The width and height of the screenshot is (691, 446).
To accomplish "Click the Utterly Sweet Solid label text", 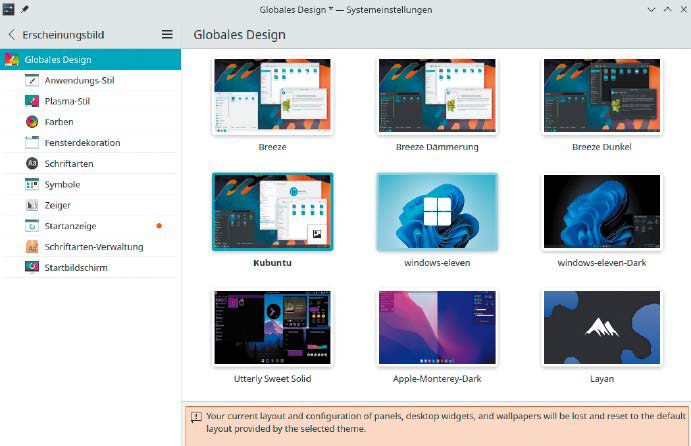I will pos(272,379).
